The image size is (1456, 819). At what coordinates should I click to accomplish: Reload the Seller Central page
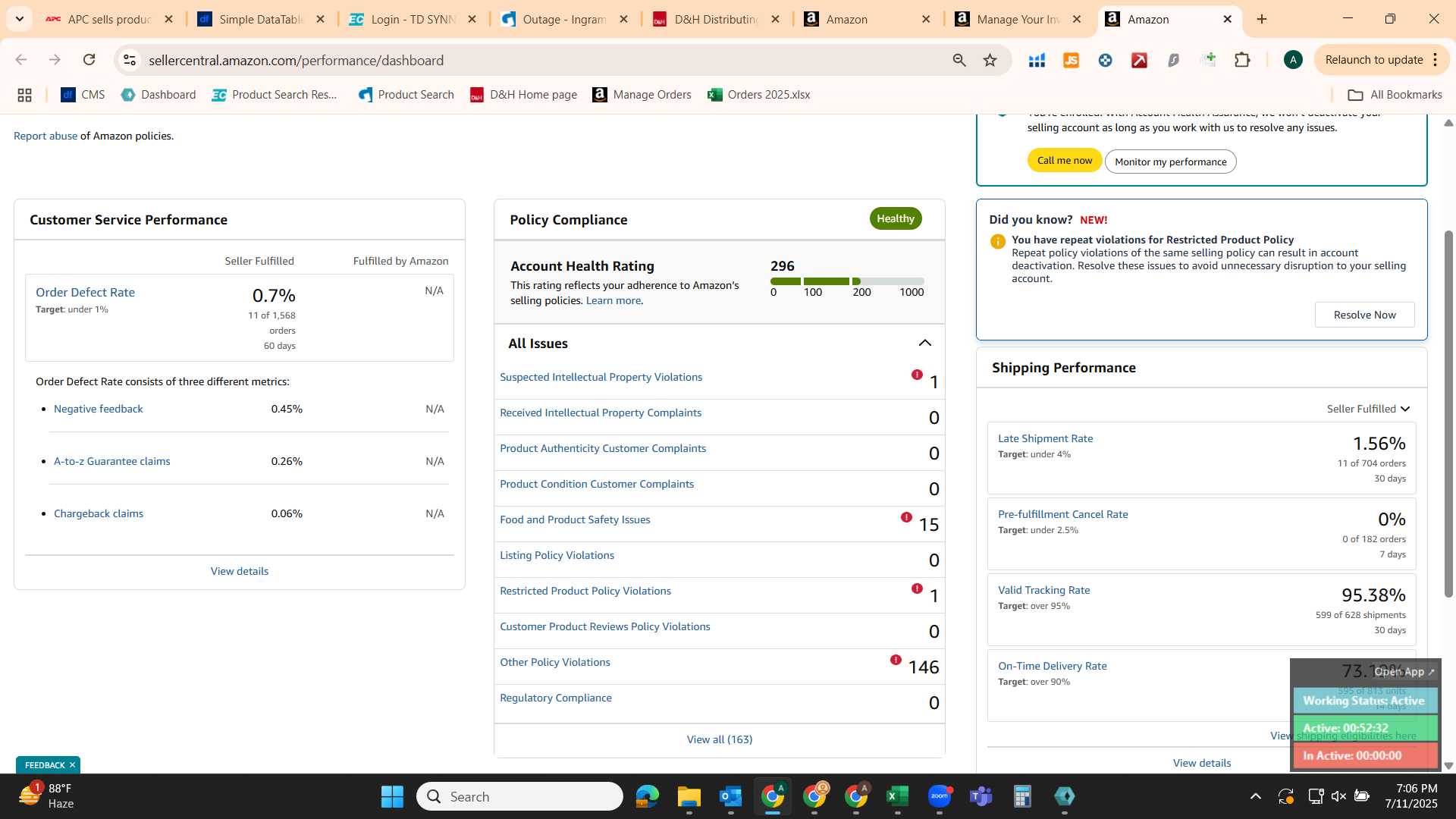pyautogui.click(x=89, y=60)
